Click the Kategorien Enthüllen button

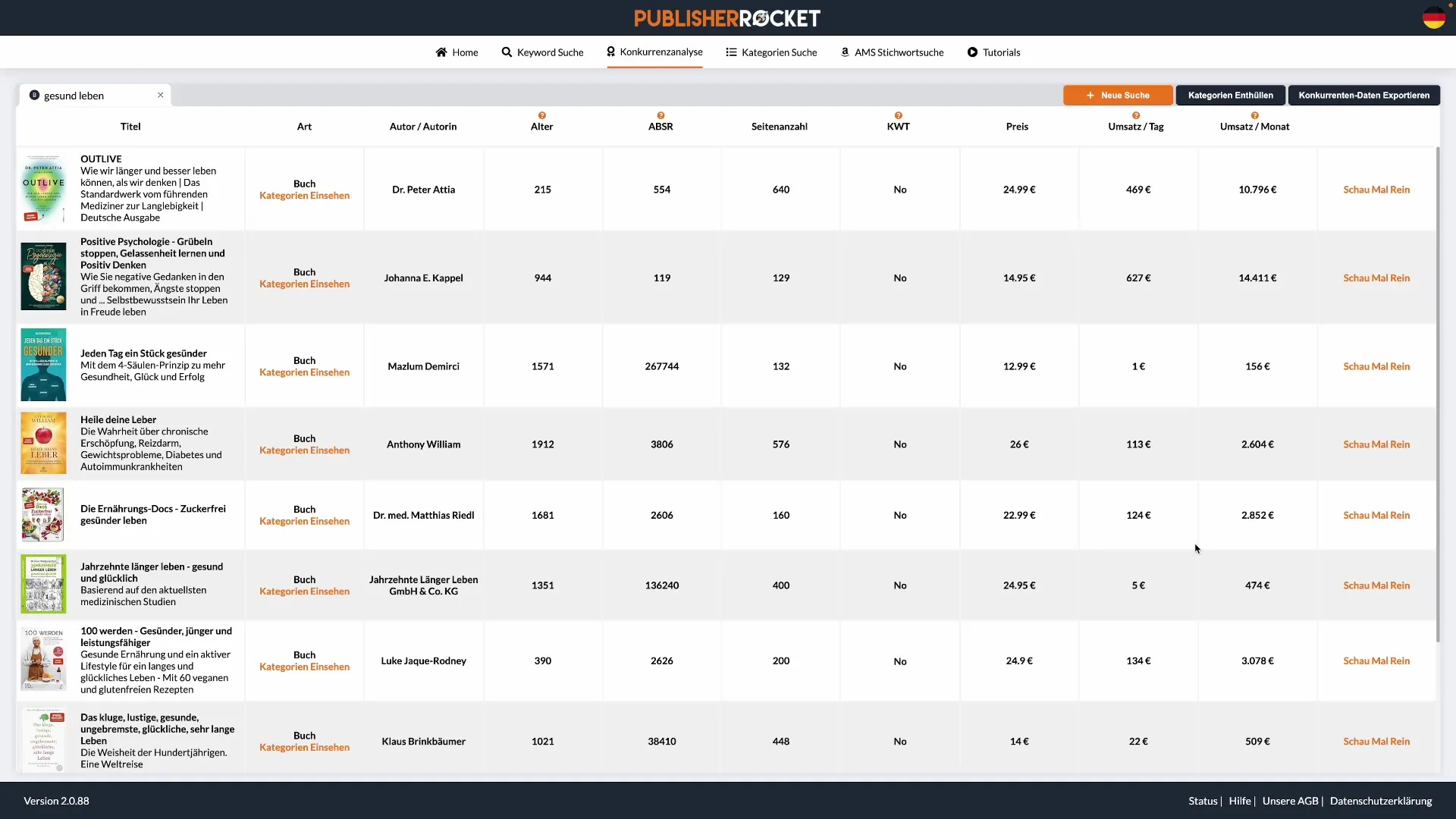tap(1230, 96)
